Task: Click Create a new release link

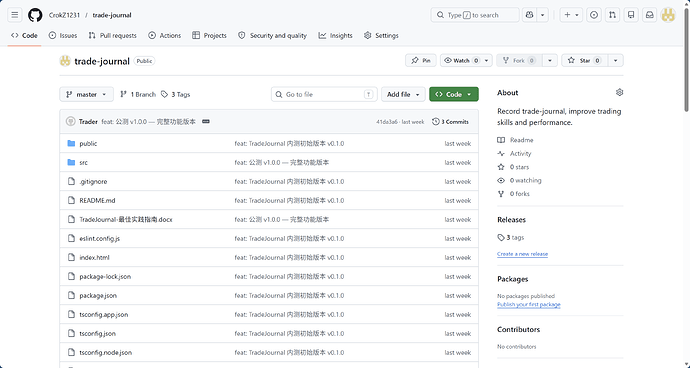Action: pyautogui.click(x=522, y=254)
